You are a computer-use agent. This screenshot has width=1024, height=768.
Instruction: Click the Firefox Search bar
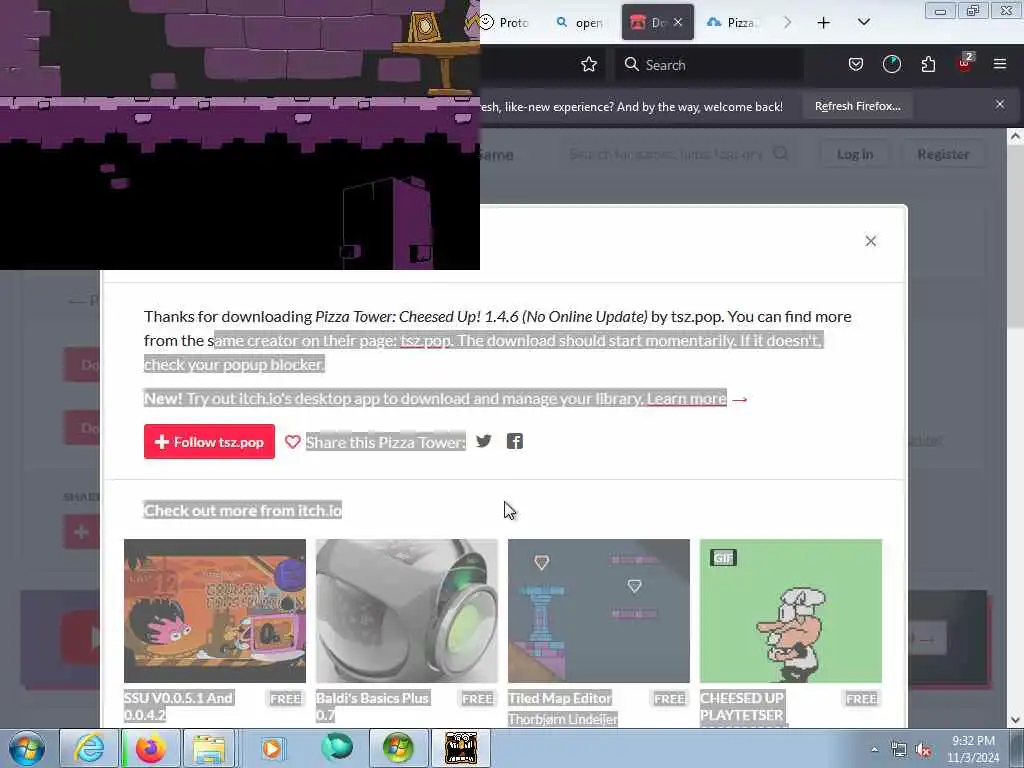point(709,64)
